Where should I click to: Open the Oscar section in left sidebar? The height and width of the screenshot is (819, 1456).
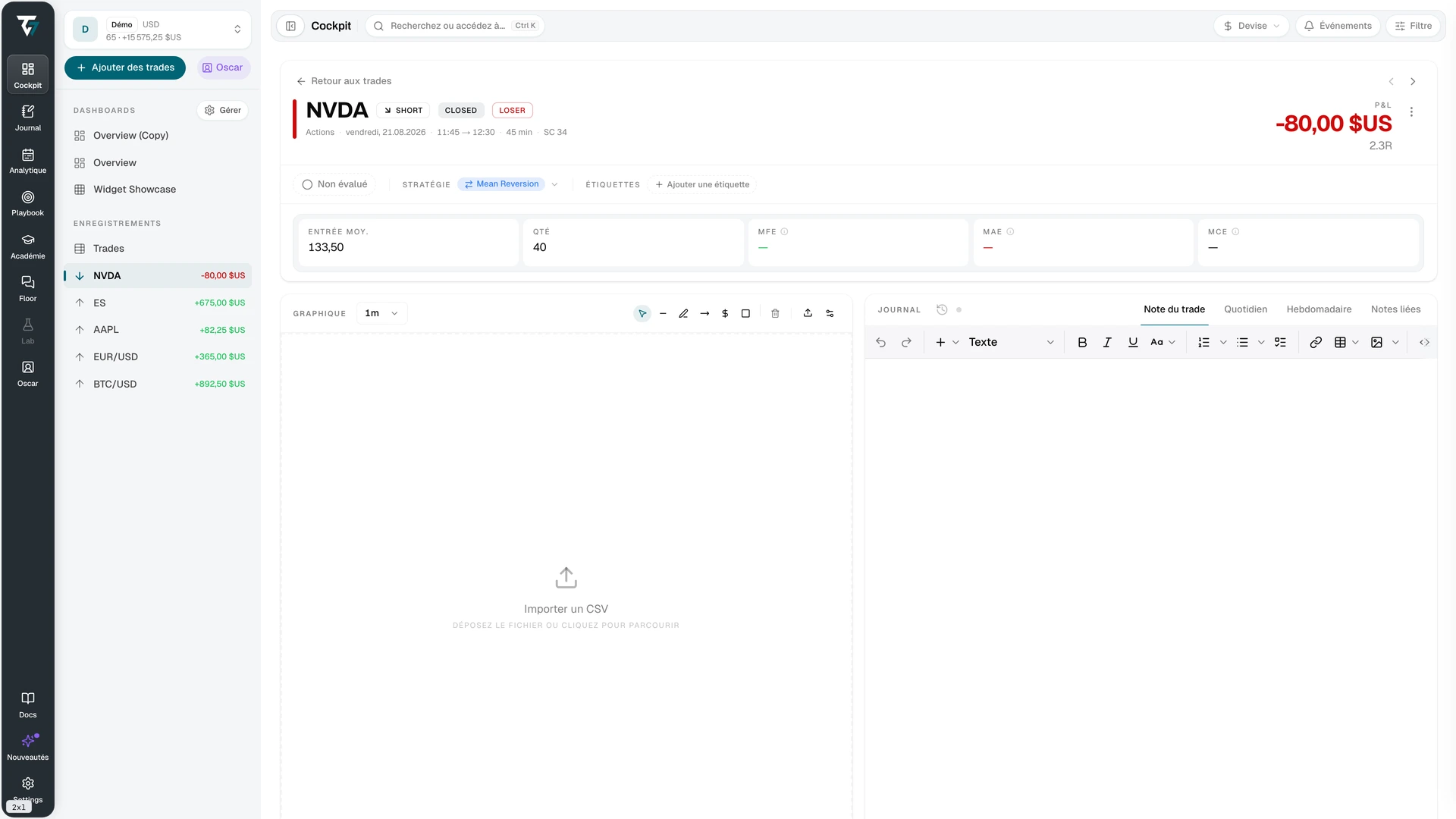point(27,373)
